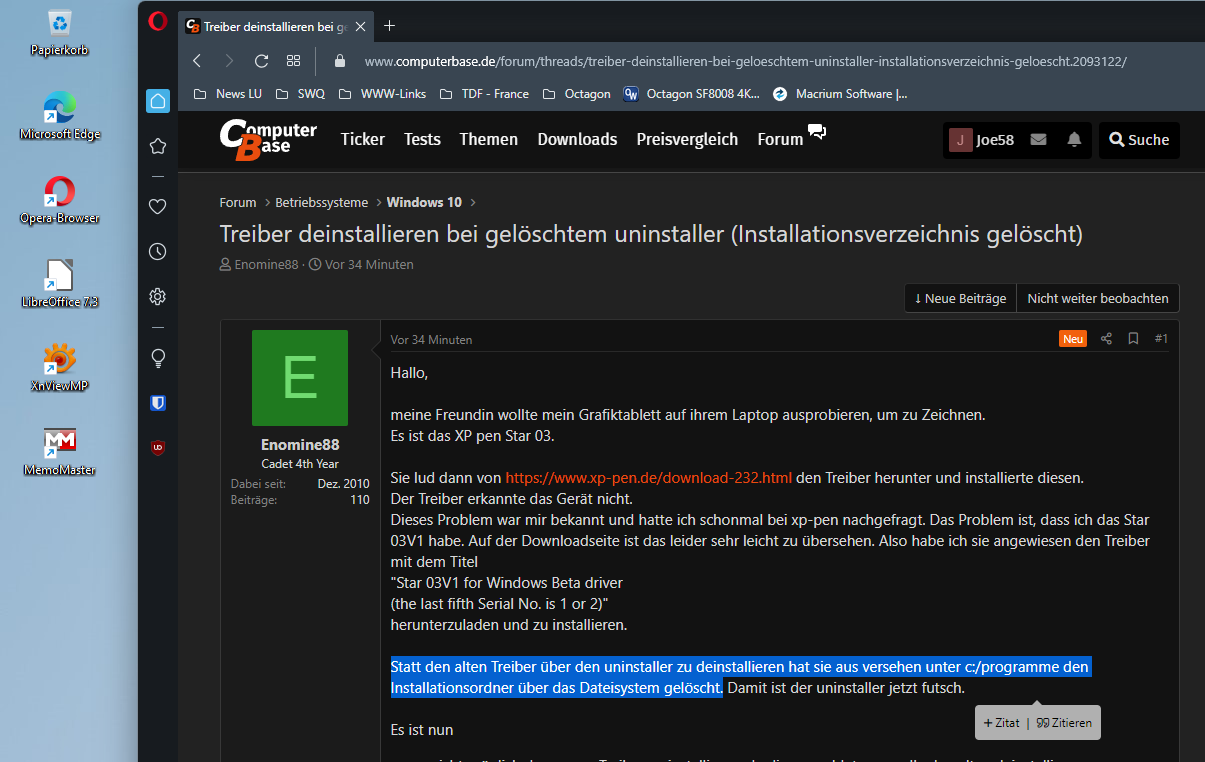Open News LU bookmark folder
This screenshot has width=1205, height=762.
227,94
